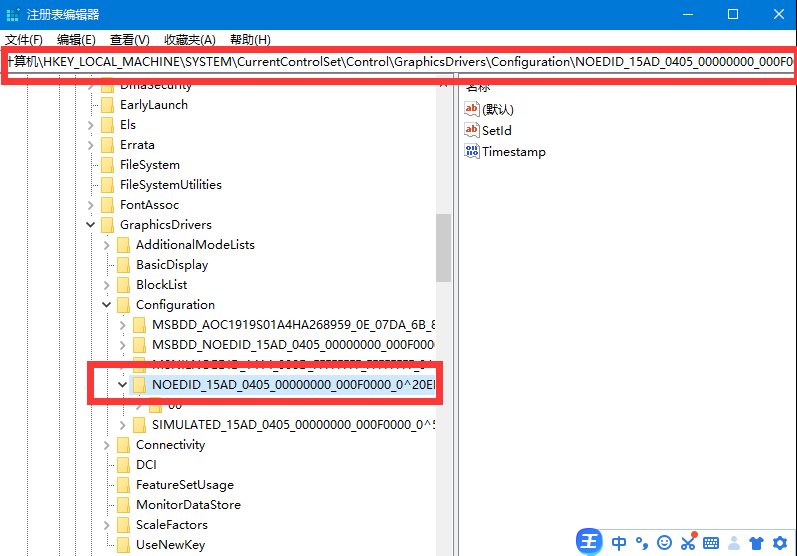797x556 pixels.
Task: Open the IME scissors screenshot tool
Action: click(688, 543)
